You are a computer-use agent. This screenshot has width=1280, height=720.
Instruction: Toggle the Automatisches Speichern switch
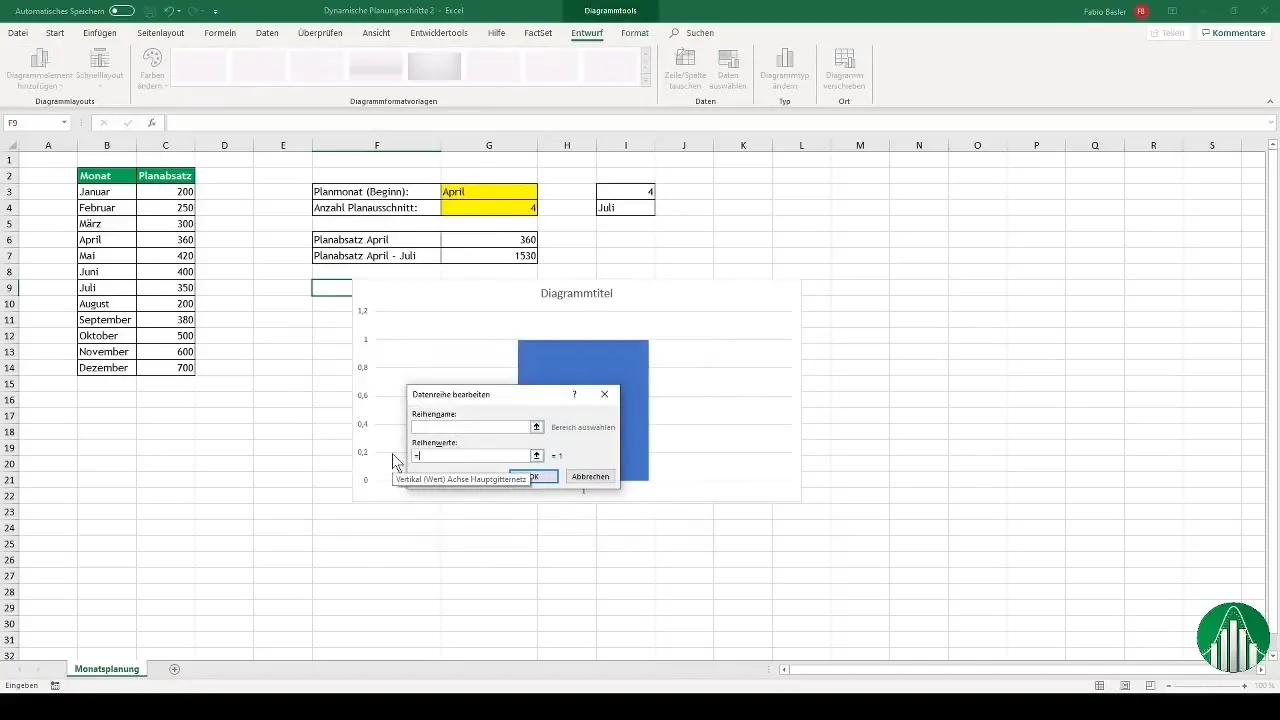pos(122,10)
